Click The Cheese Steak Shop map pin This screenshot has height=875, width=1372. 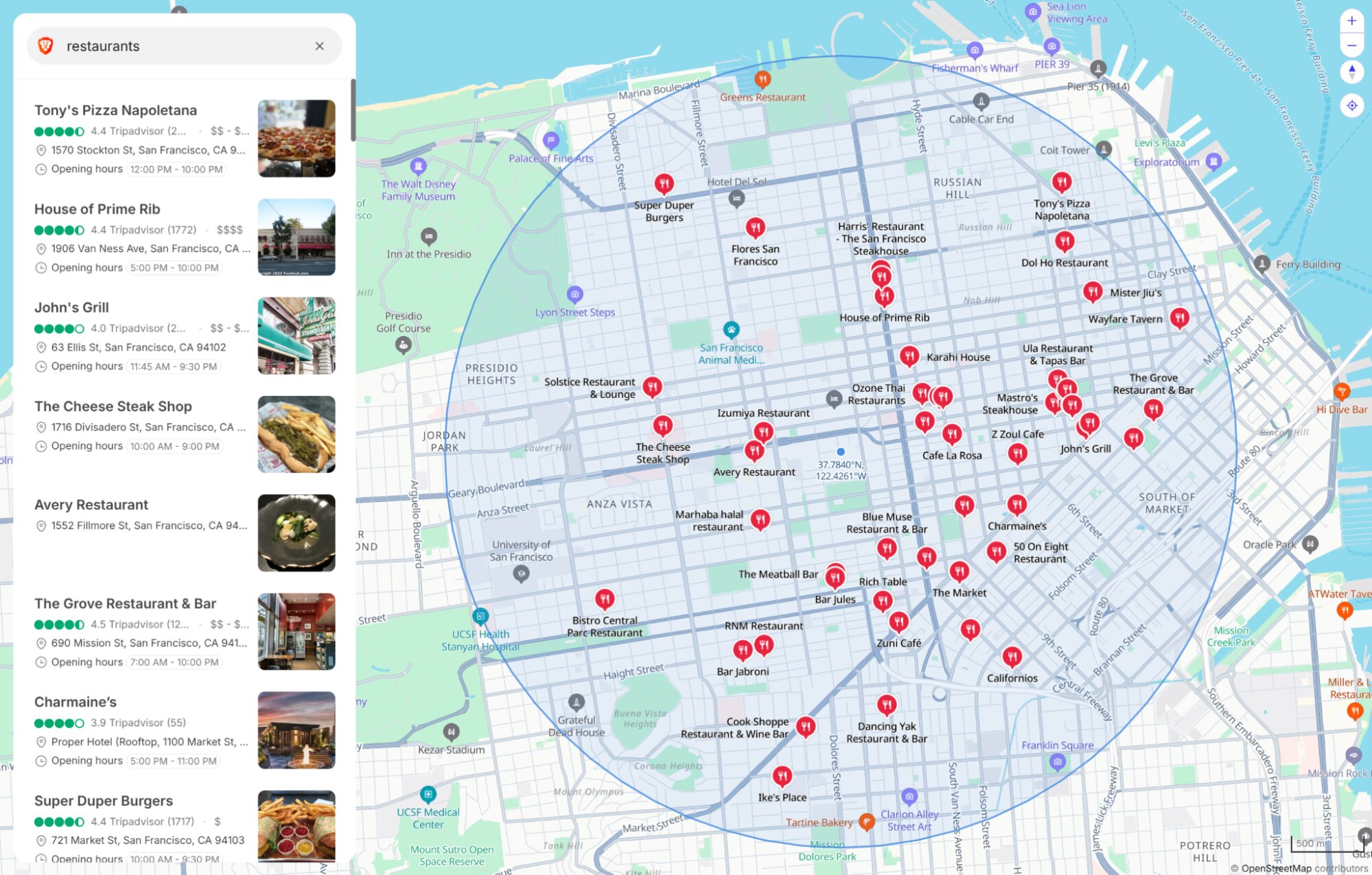[662, 427]
